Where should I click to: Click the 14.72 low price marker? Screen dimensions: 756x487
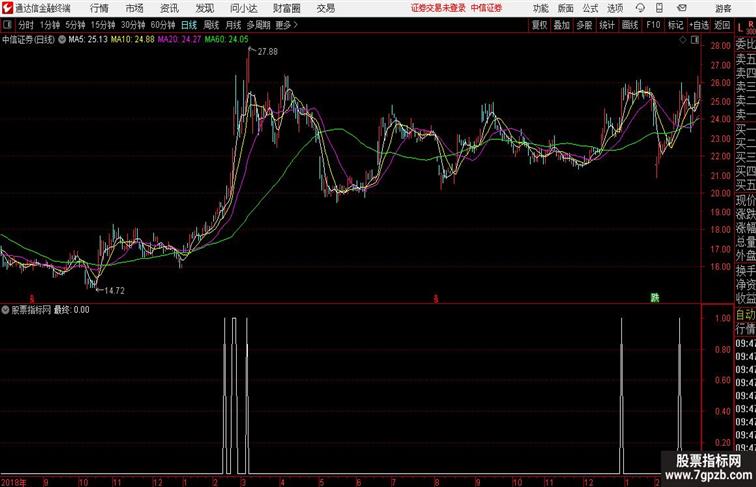point(114,291)
